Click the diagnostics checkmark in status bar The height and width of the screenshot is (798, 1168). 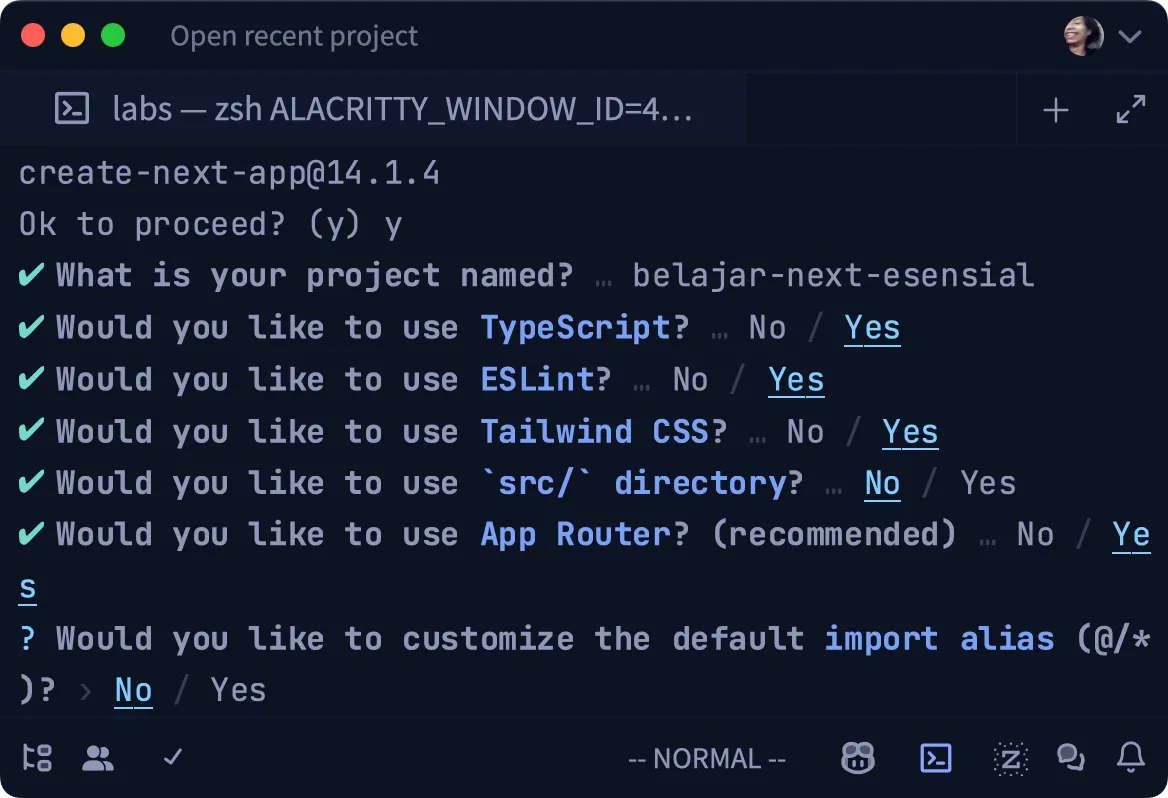tap(171, 758)
